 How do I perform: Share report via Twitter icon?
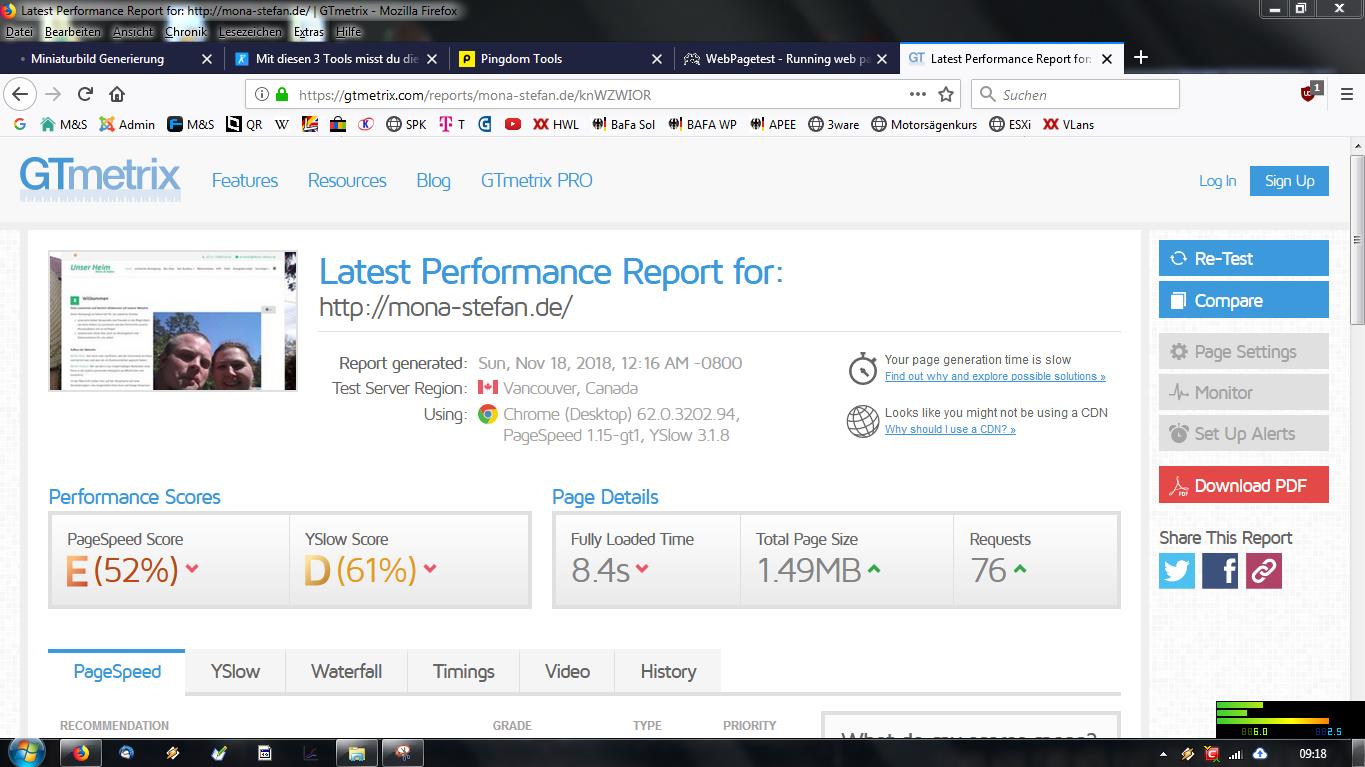[1177, 571]
